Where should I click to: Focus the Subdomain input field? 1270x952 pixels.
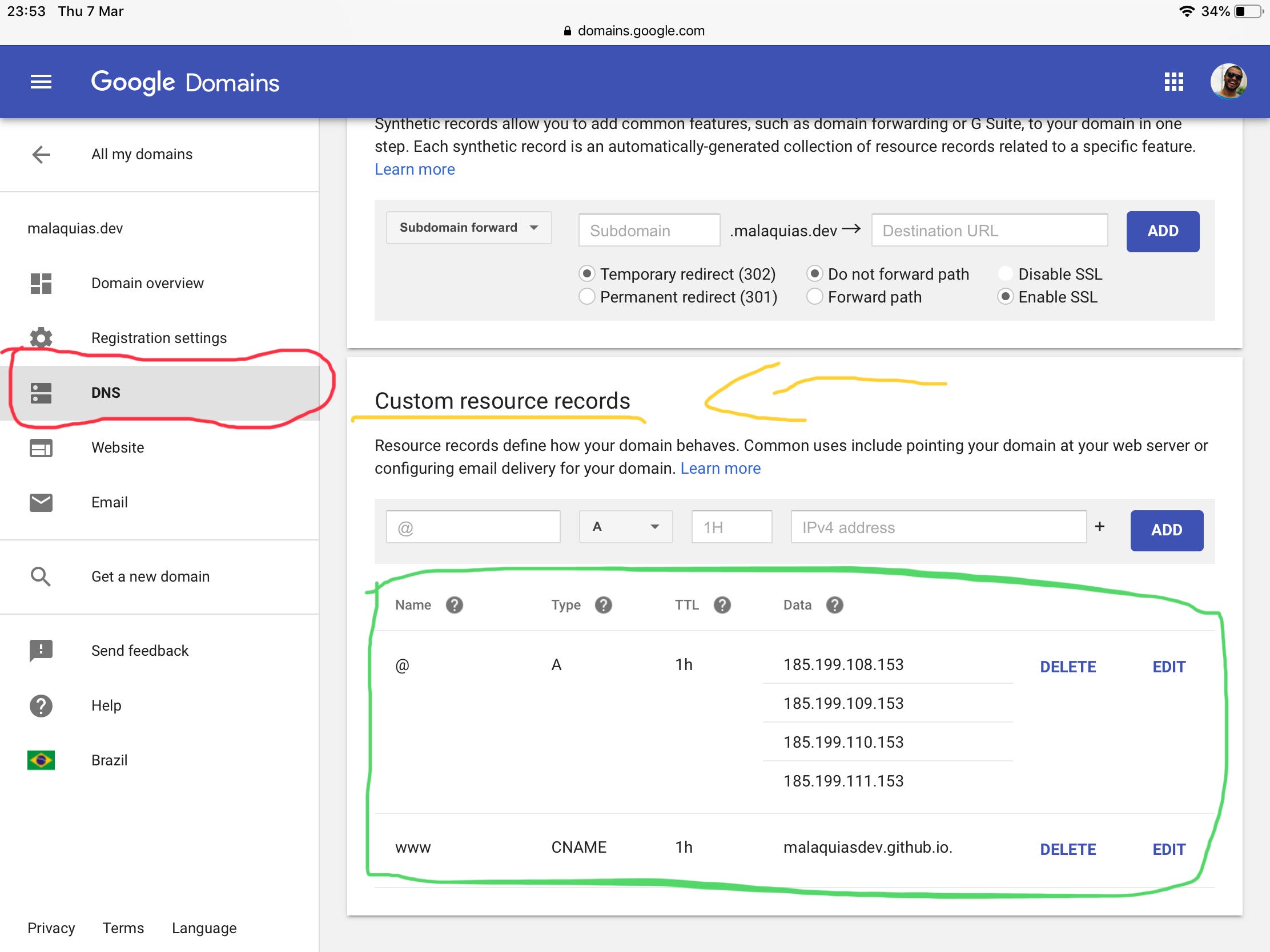click(649, 230)
